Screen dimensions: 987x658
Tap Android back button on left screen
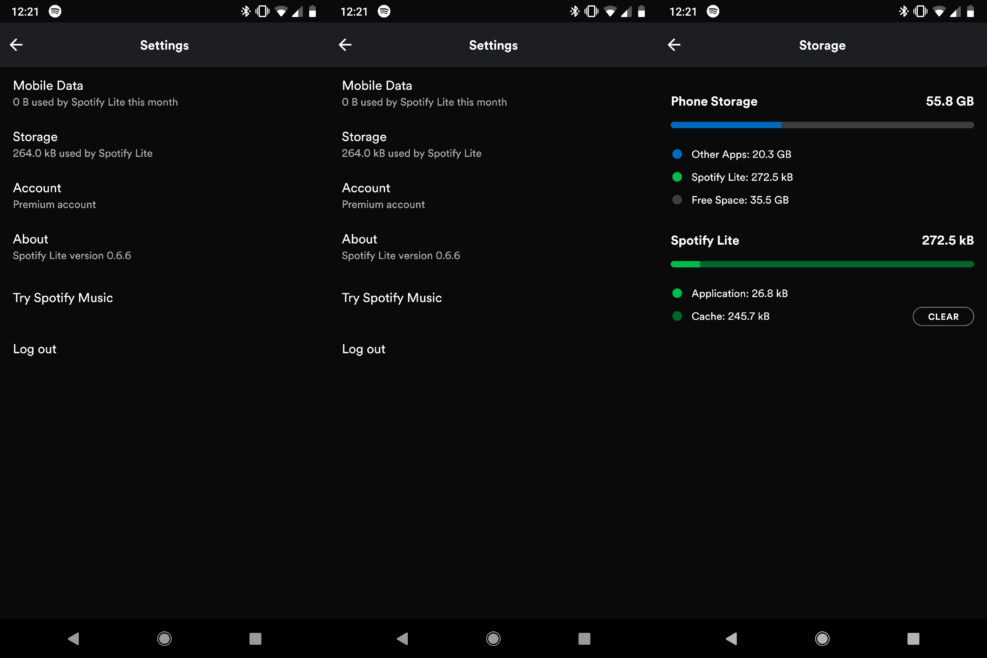point(74,638)
